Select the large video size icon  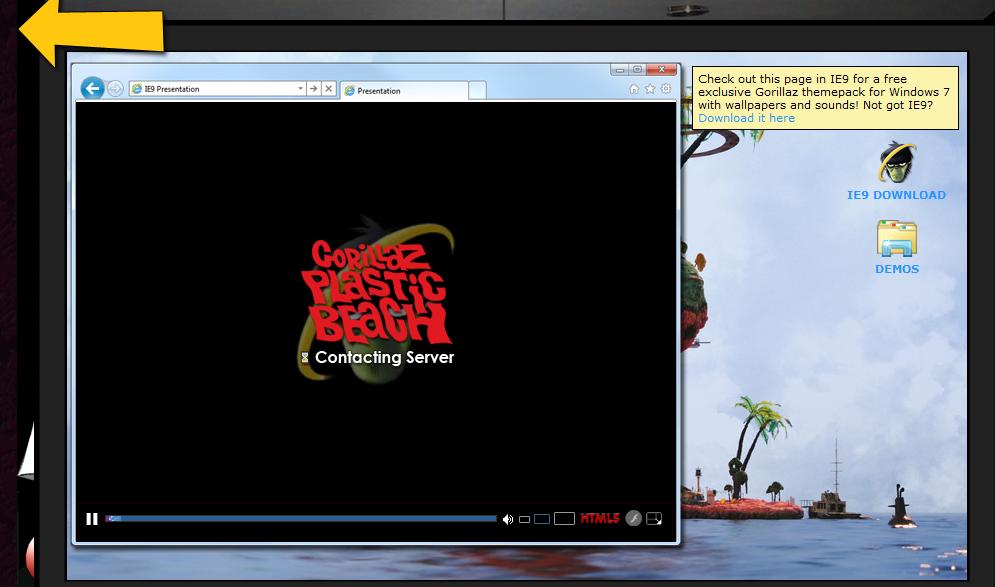click(564, 518)
